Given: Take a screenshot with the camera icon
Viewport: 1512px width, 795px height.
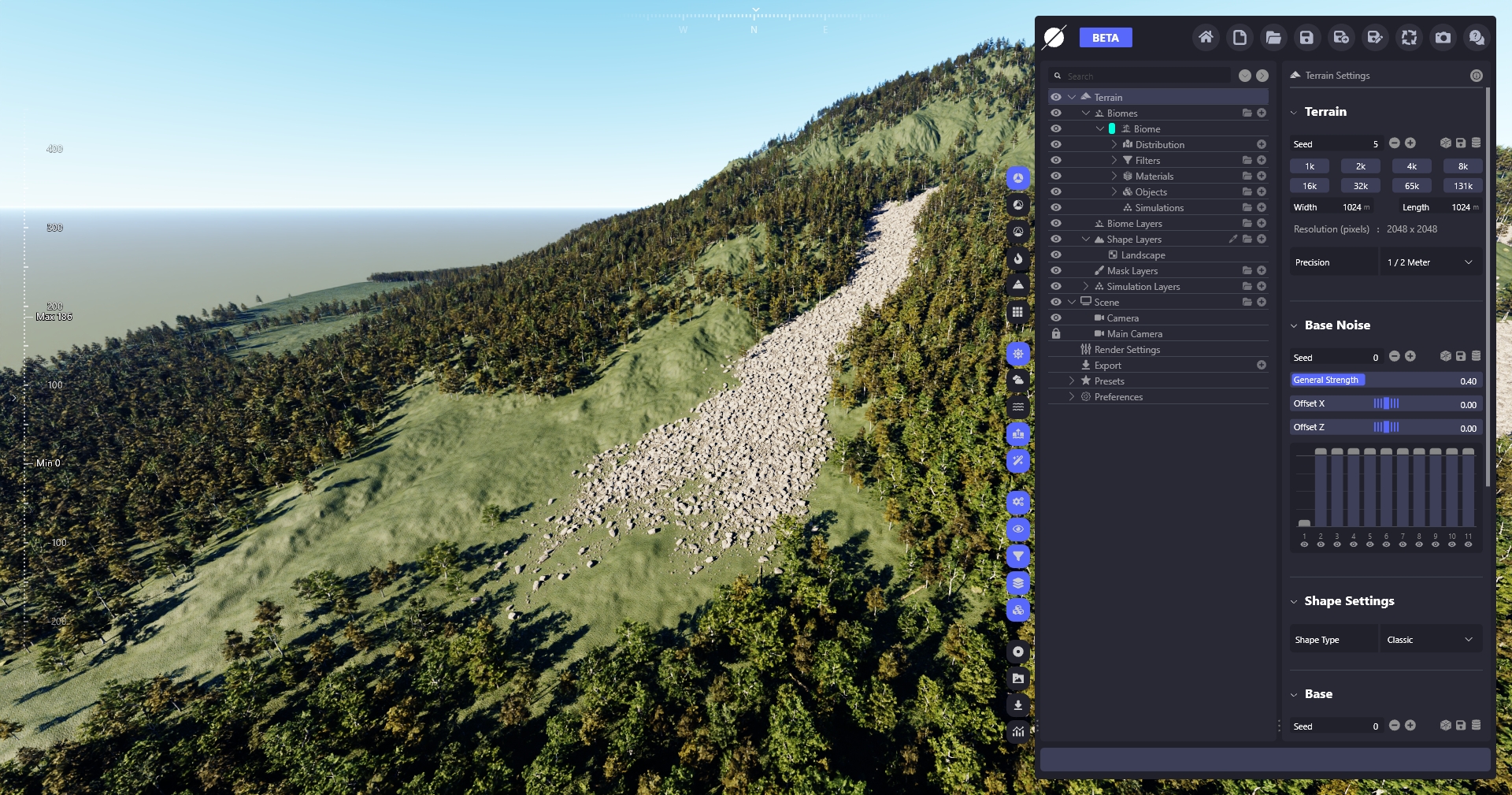Looking at the screenshot, I should [1443, 38].
